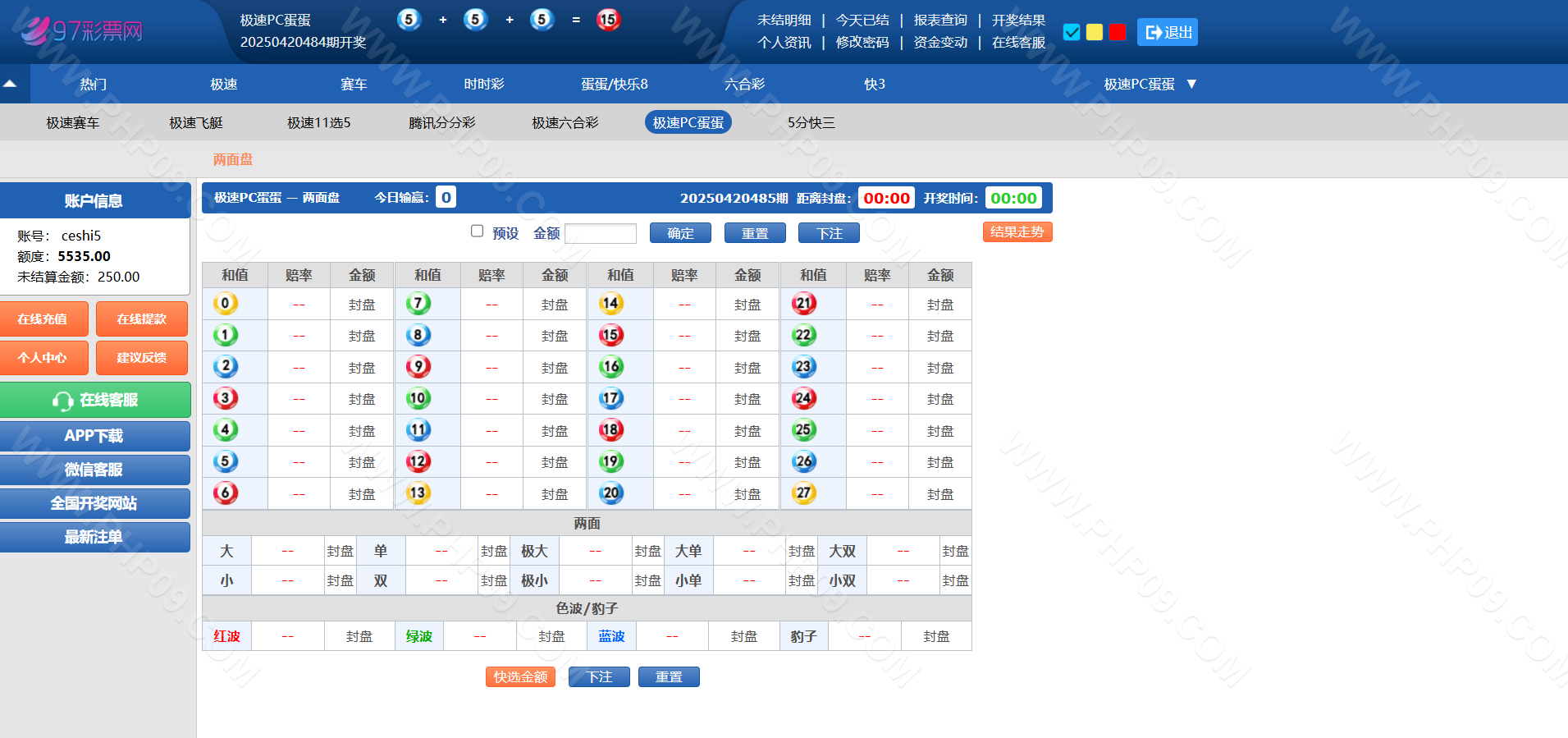Toggle the blue checked theme box
This screenshot has width=1568, height=738.
[x=1071, y=32]
